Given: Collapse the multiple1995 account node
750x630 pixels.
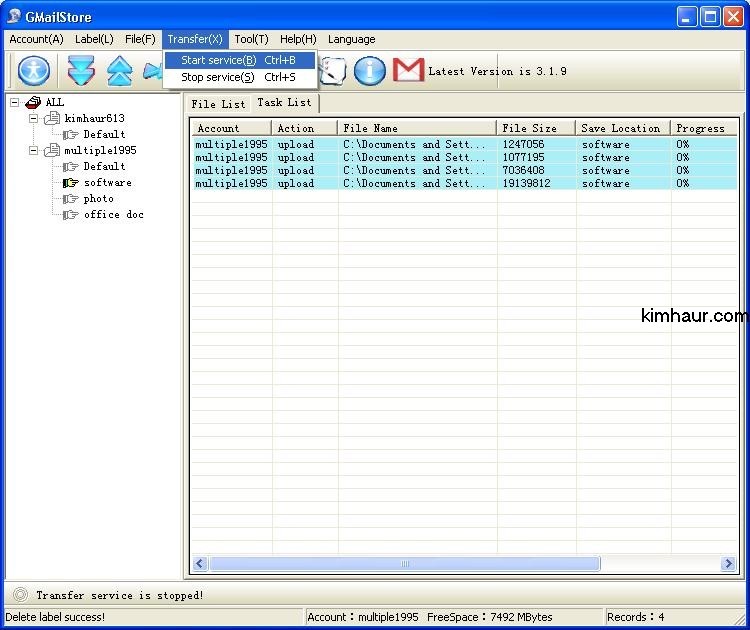Looking at the screenshot, I should tap(33, 150).
